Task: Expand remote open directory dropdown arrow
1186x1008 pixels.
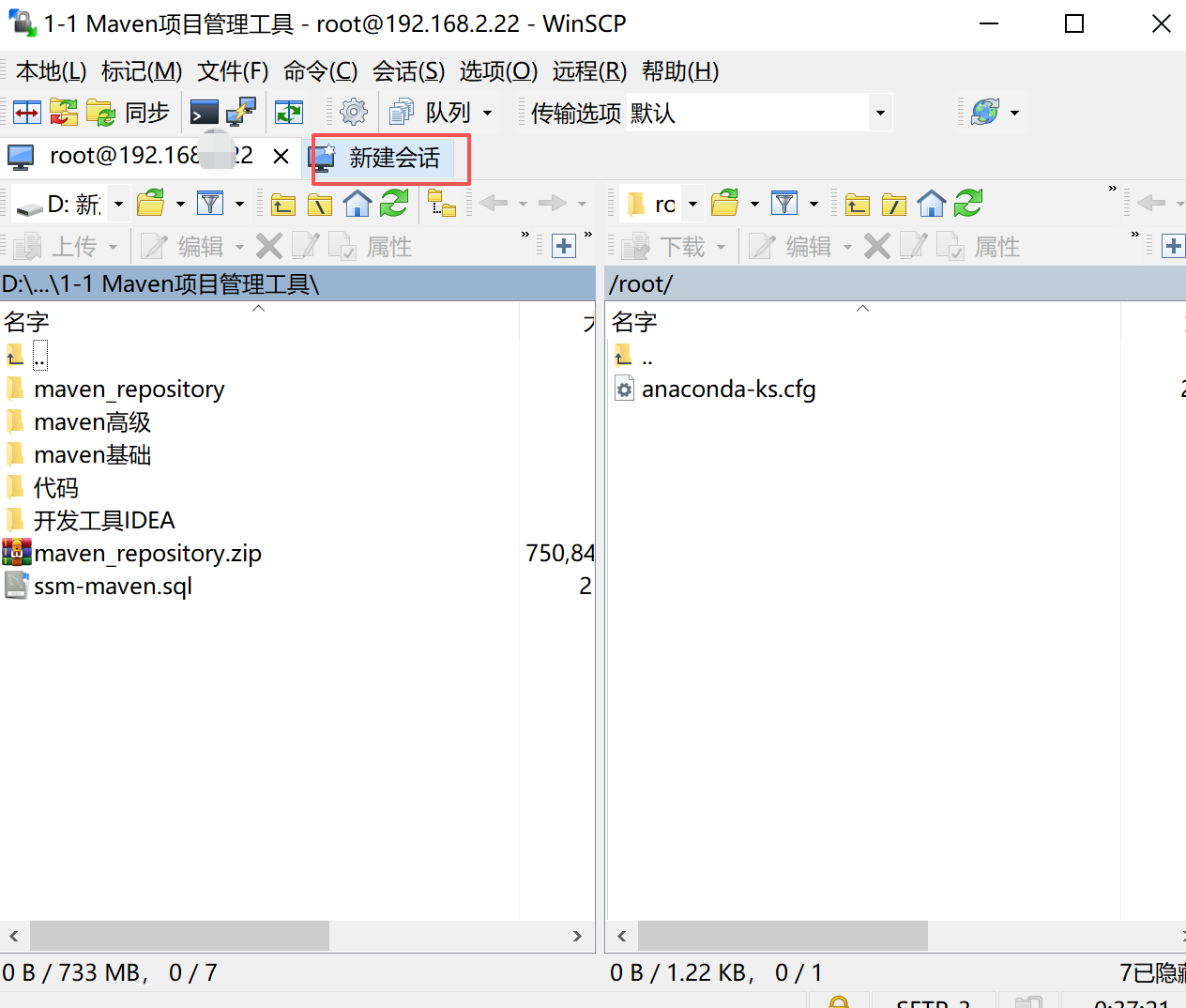Action: [x=754, y=203]
